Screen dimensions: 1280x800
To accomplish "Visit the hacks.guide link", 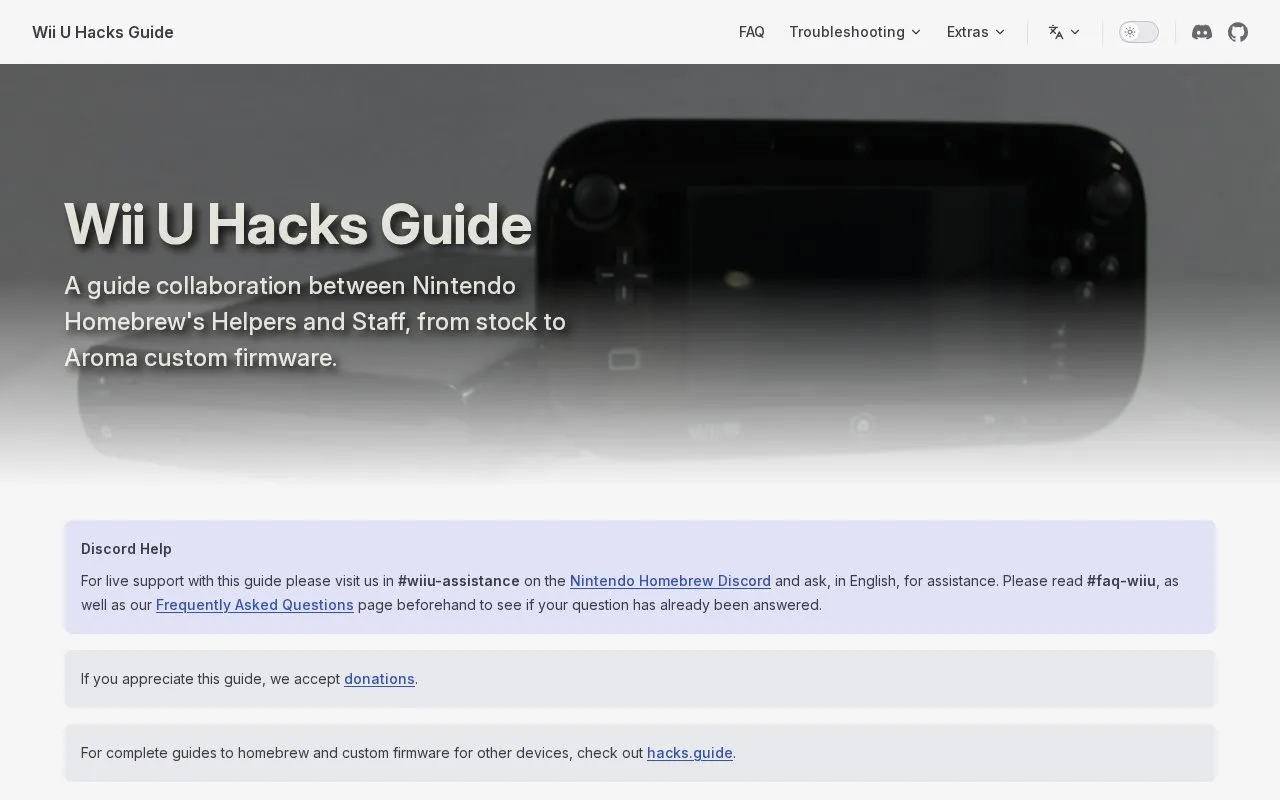I will pyautogui.click(x=690, y=753).
